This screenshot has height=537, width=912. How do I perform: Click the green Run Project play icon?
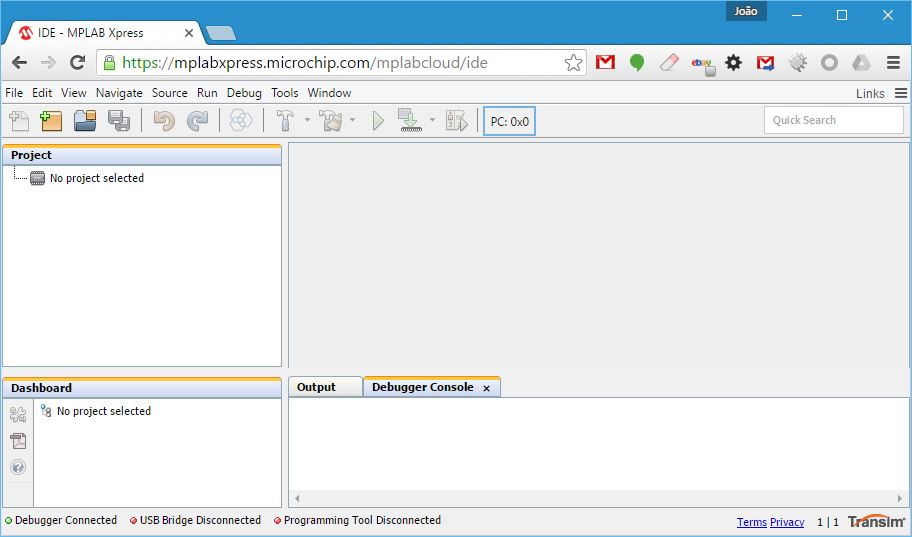pos(378,121)
